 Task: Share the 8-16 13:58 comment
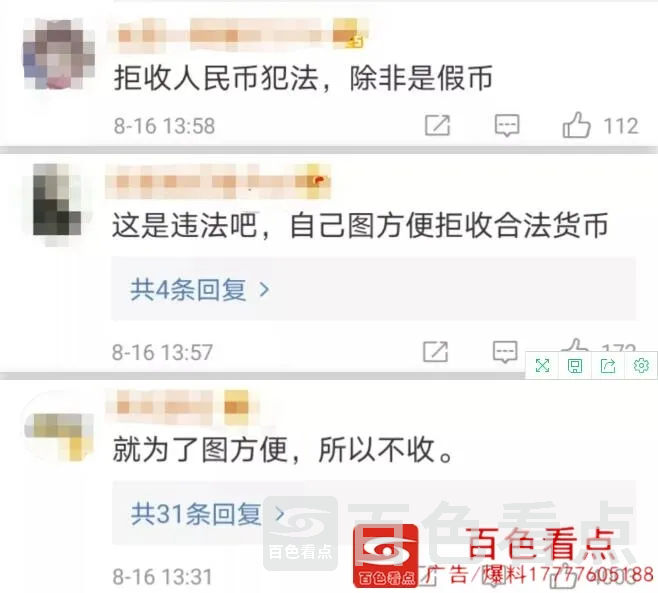pos(438,125)
